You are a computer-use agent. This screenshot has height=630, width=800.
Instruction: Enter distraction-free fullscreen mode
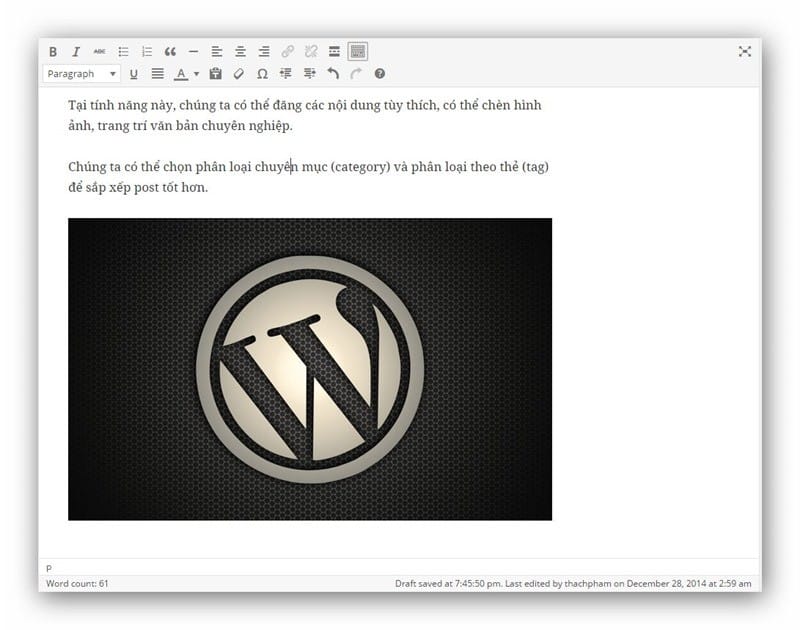(x=745, y=52)
